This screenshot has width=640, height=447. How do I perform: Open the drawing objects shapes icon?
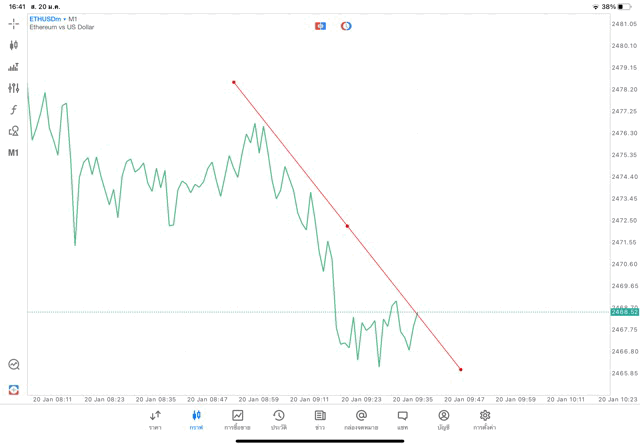coord(14,131)
